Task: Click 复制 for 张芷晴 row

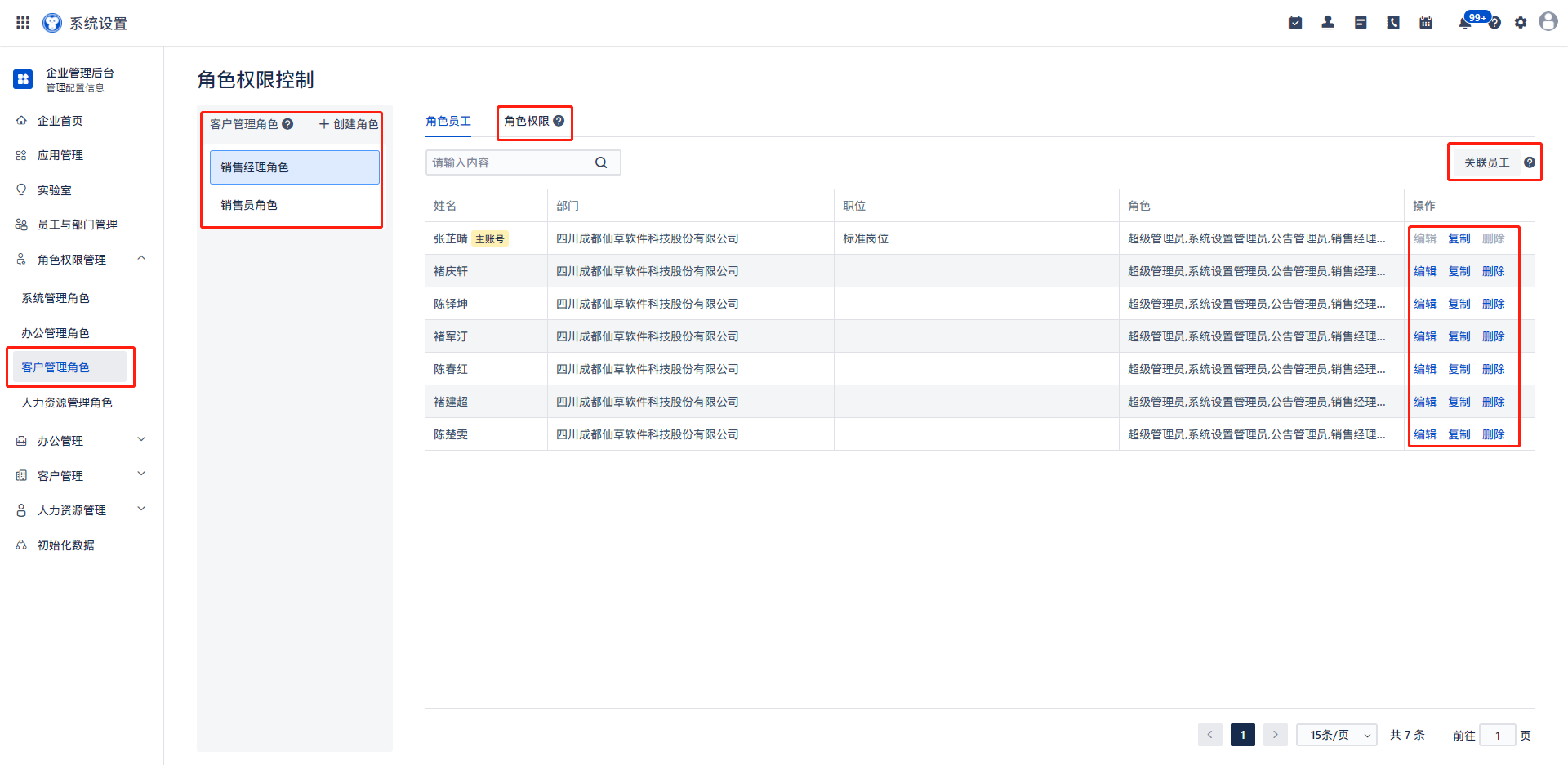Action: [1459, 238]
